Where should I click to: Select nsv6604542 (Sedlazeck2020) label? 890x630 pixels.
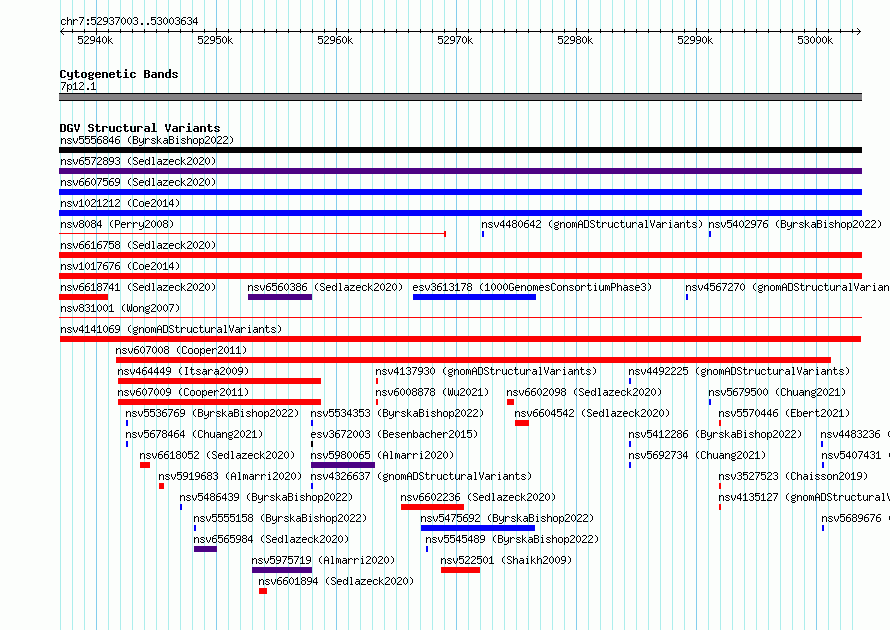coord(592,413)
